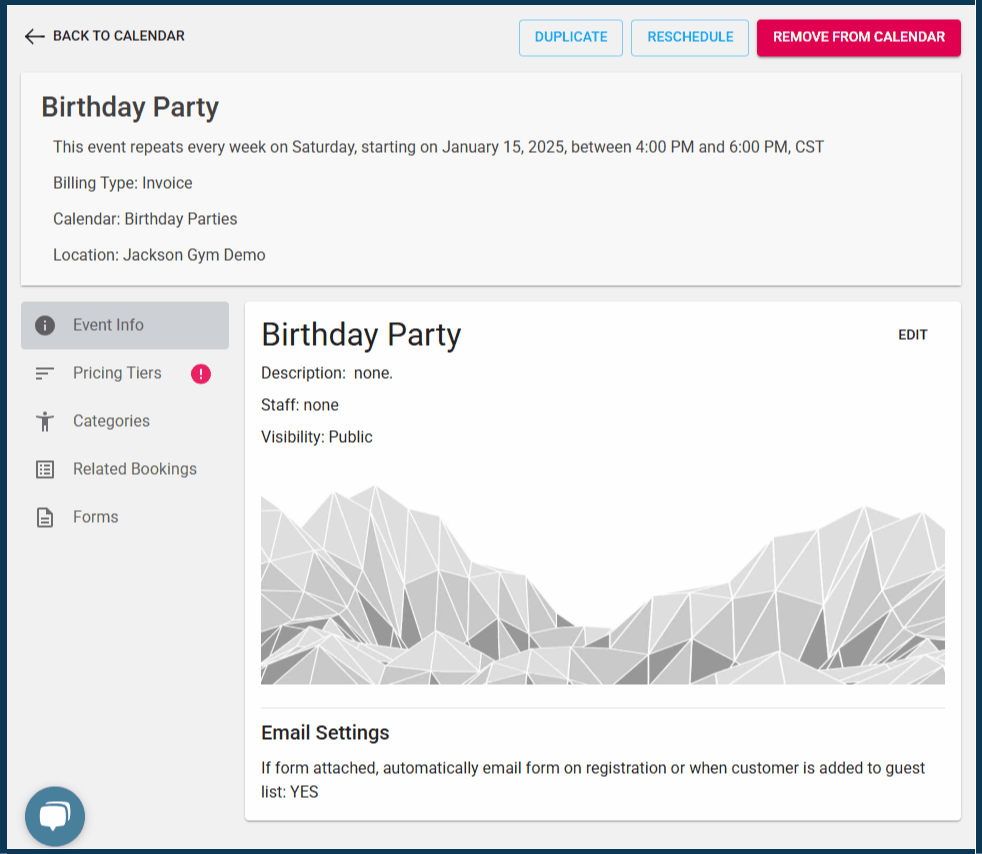Click REMOVE FROM CALENDAR
Screen dimensions: 982x854
point(858,37)
